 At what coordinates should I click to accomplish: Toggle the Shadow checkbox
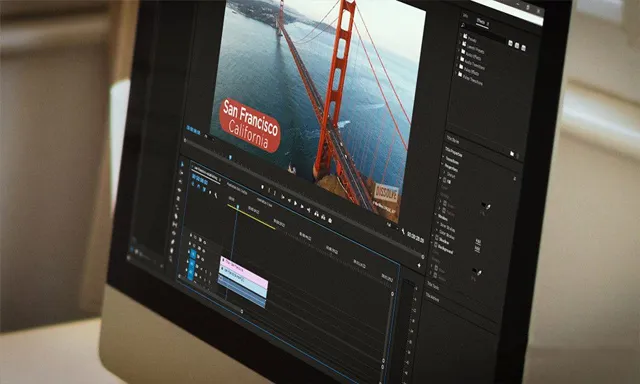click(437, 238)
